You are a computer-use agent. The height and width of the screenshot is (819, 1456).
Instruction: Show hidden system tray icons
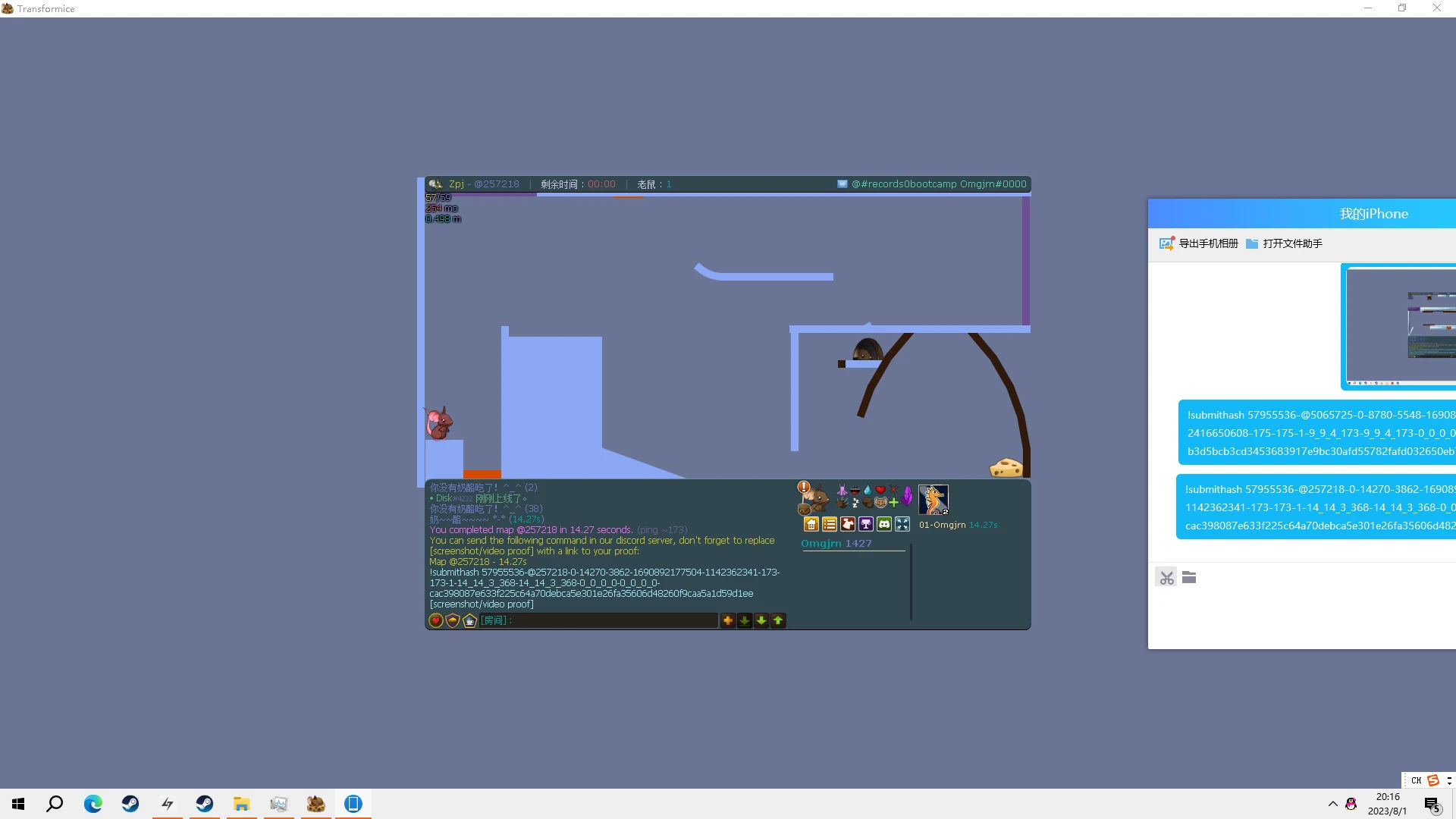tap(1332, 804)
